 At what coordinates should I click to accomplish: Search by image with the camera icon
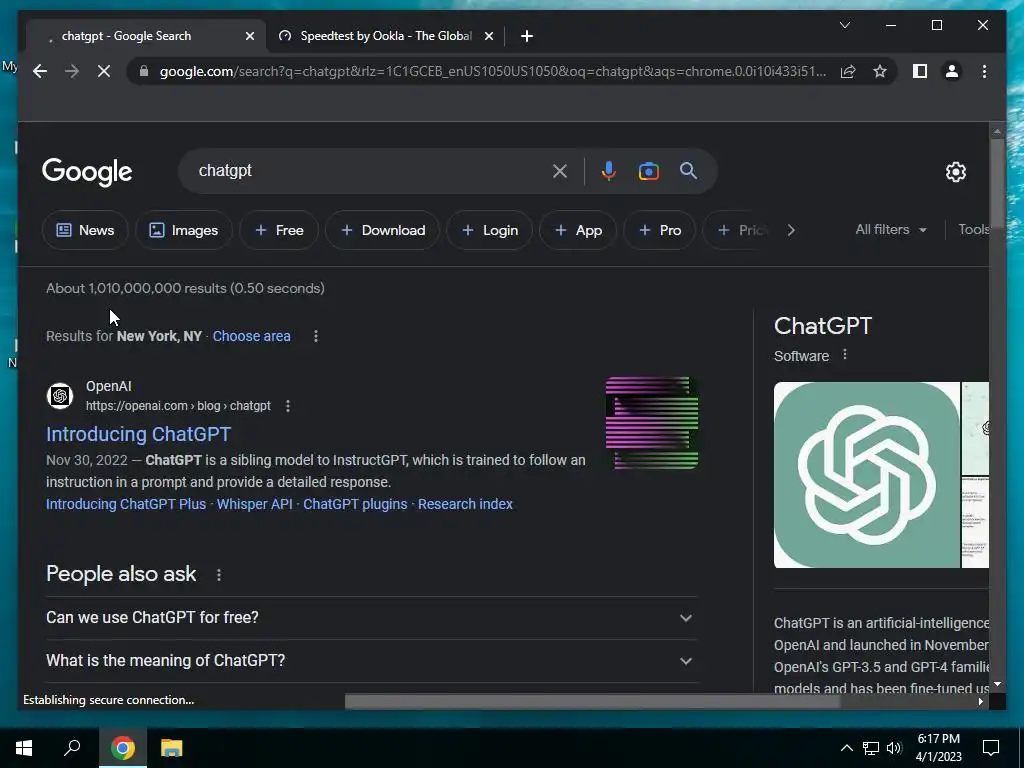[x=648, y=171]
